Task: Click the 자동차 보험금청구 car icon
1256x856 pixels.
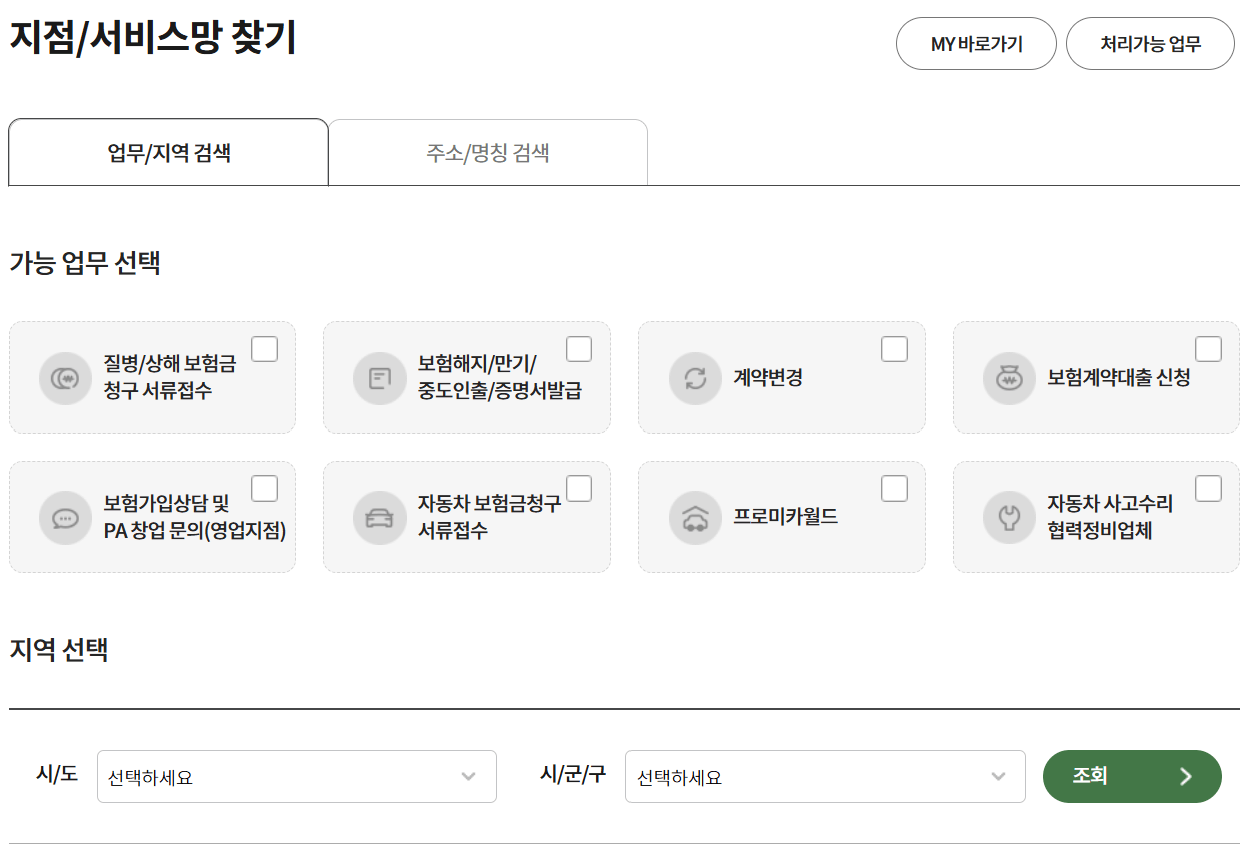Action: [x=379, y=517]
